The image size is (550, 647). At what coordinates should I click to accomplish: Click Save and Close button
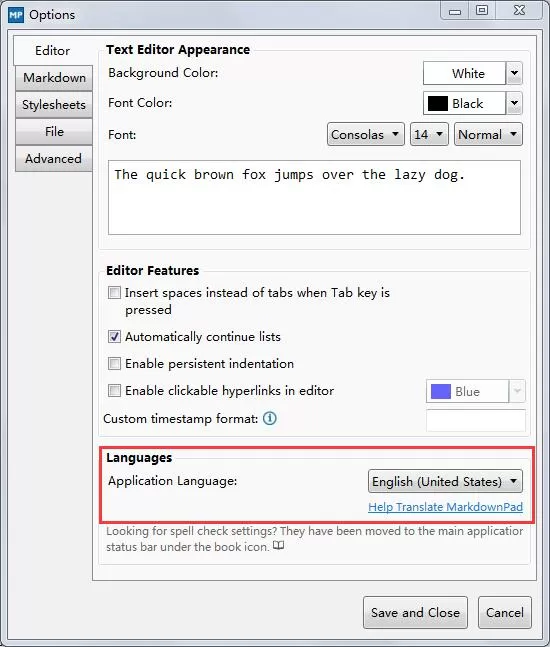(x=415, y=612)
